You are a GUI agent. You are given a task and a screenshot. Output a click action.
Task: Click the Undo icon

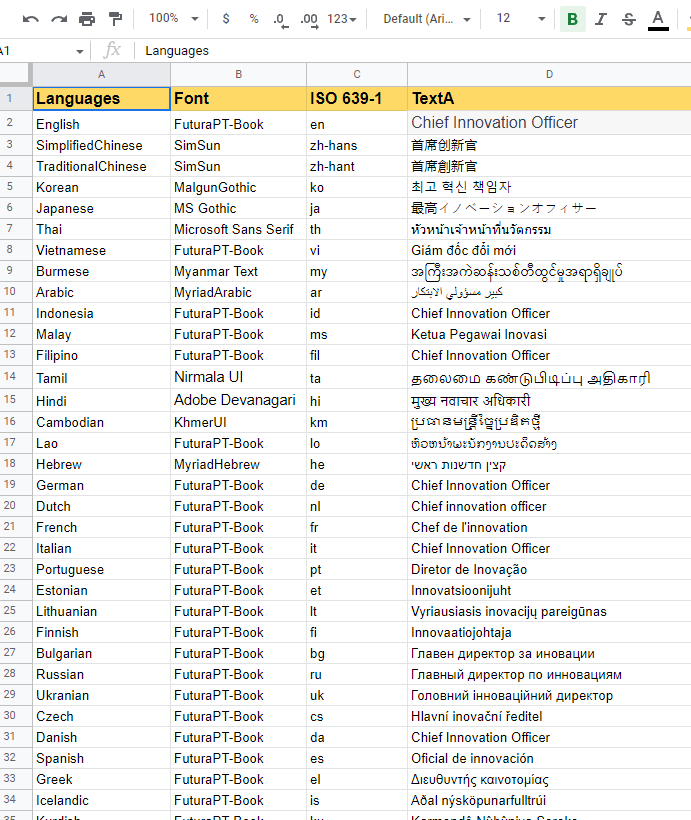point(30,19)
